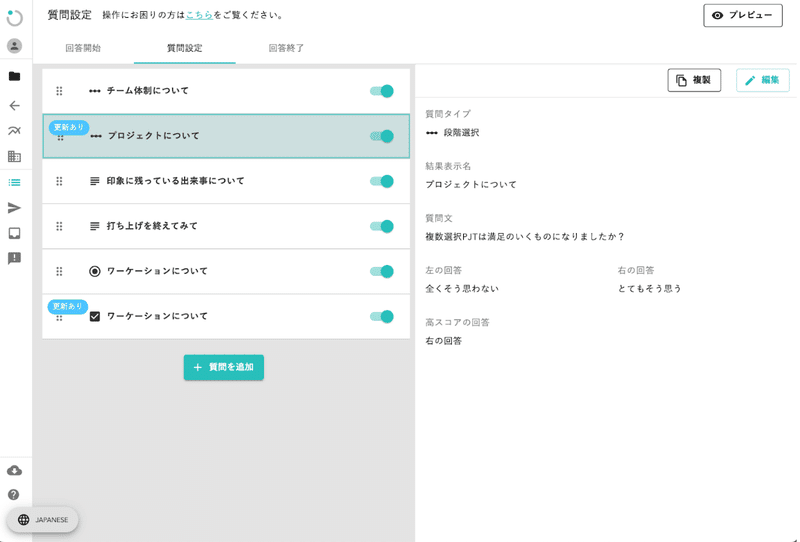Select the 打ち上げを終えてみて question title
The width and height of the screenshot is (800, 542).
(152, 226)
